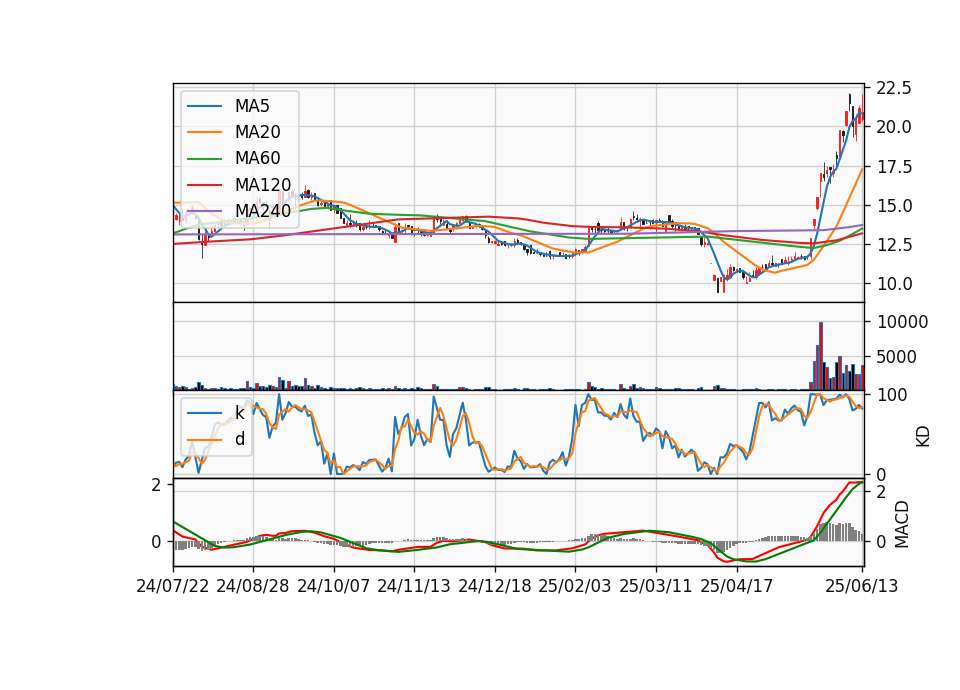Click the MA240 legend label
Viewport: 960px width, 690px height.
point(263,211)
